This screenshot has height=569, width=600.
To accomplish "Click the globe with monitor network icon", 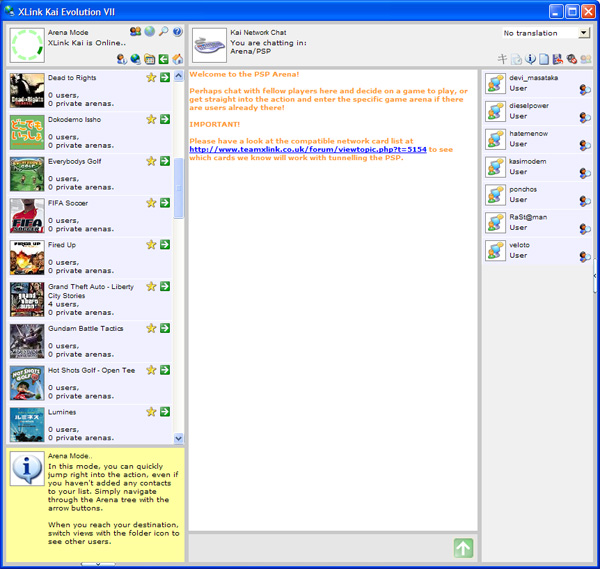I will coord(135,59).
